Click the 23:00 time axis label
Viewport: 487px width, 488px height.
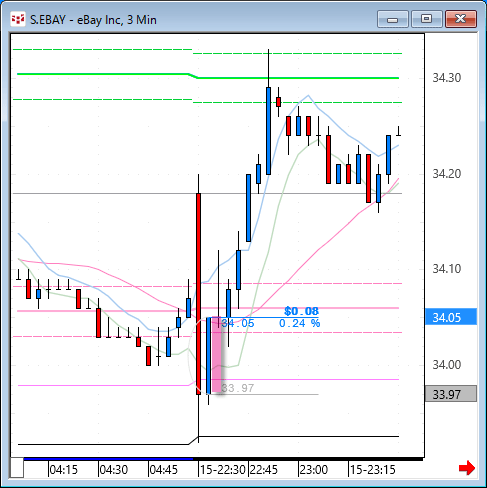click(x=313, y=470)
